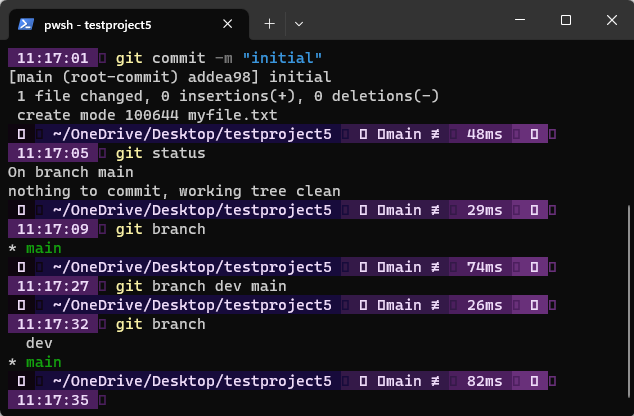This screenshot has width=634, height=416.
Task: Click the 11:17:01 timestamp segment
Action: coord(58,58)
